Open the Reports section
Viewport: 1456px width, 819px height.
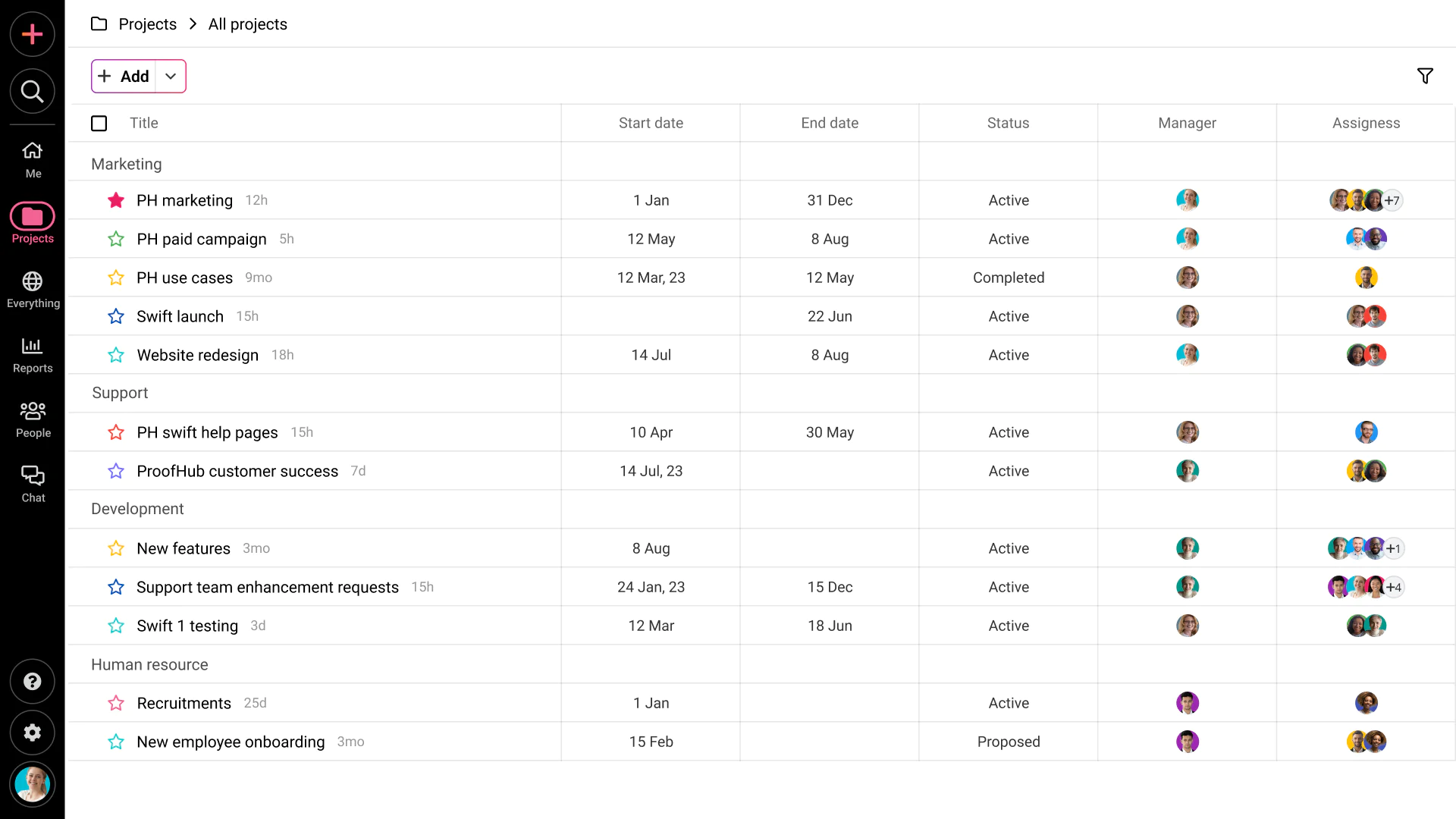pyautogui.click(x=33, y=355)
